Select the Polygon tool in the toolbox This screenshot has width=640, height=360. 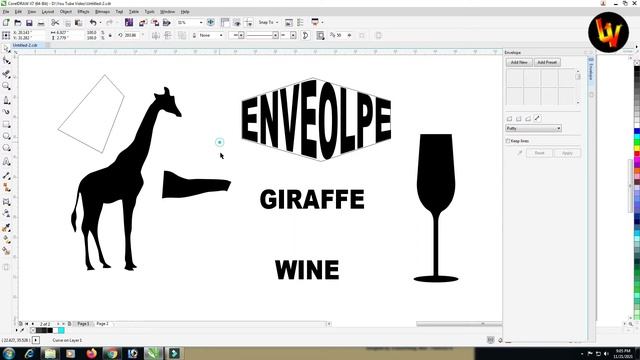(x=7, y=149)
